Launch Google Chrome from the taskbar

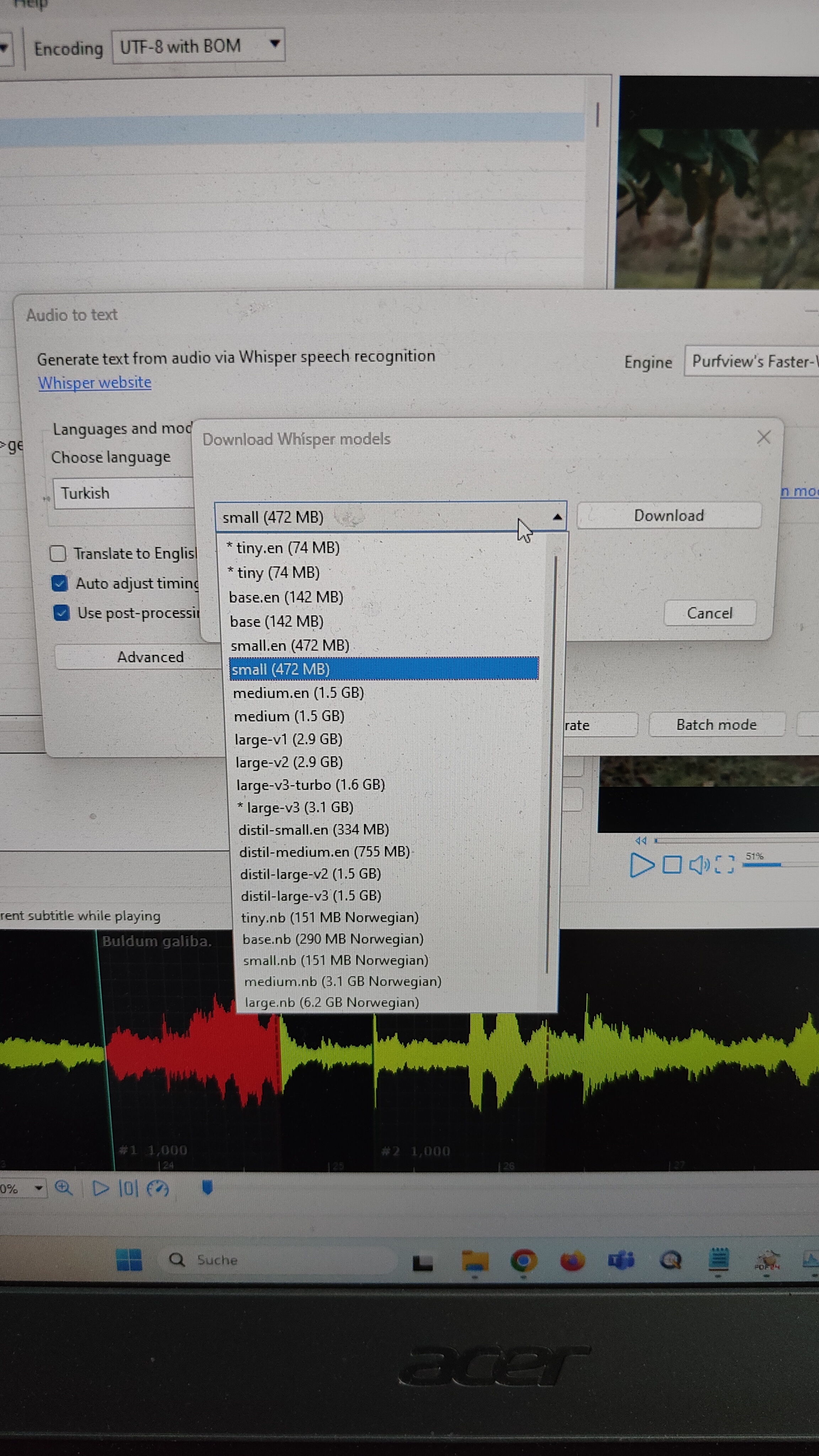[523, 1260]
